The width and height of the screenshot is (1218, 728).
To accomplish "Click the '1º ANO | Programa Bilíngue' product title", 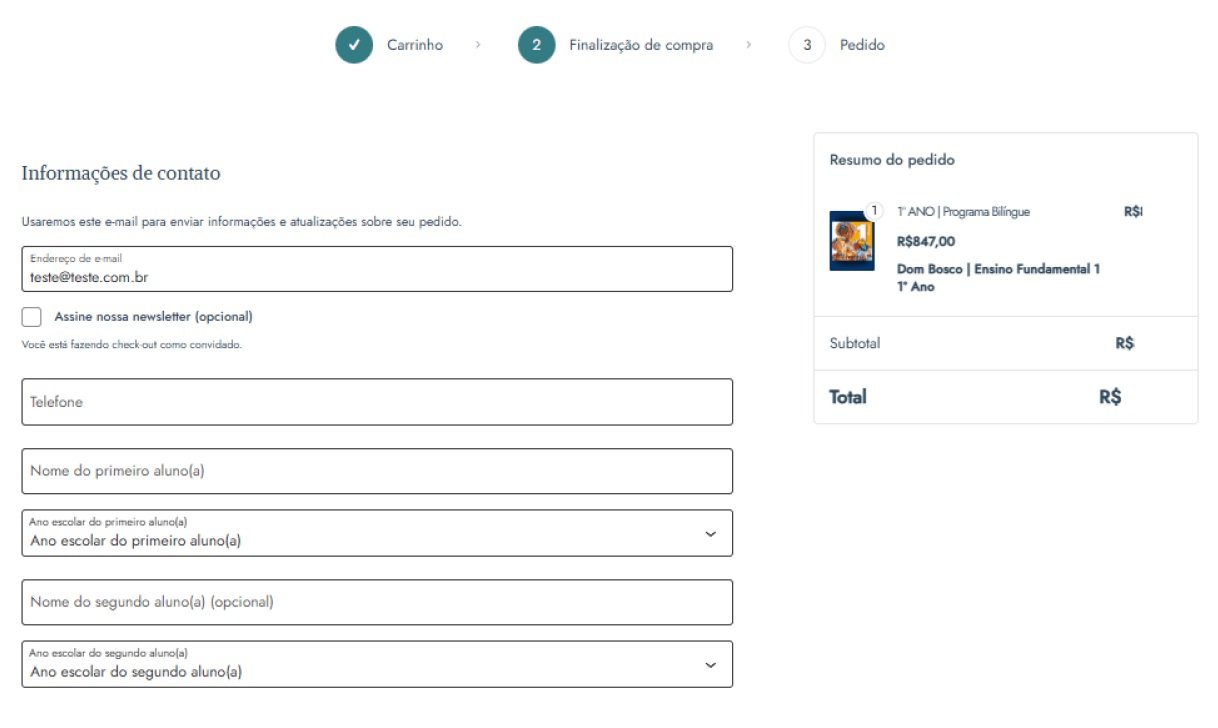I will pyautogui.click(x=963, y=212).
